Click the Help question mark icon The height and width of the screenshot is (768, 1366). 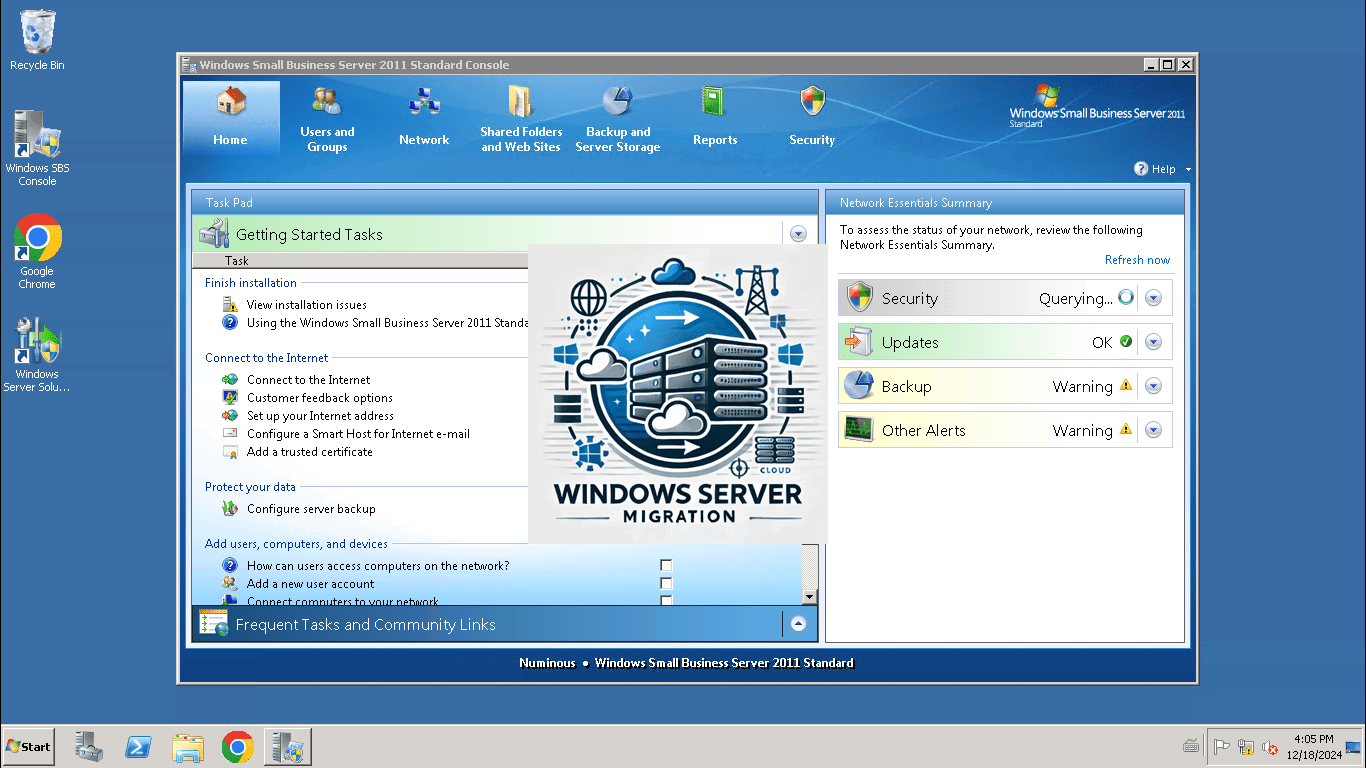coord(1141,169)
